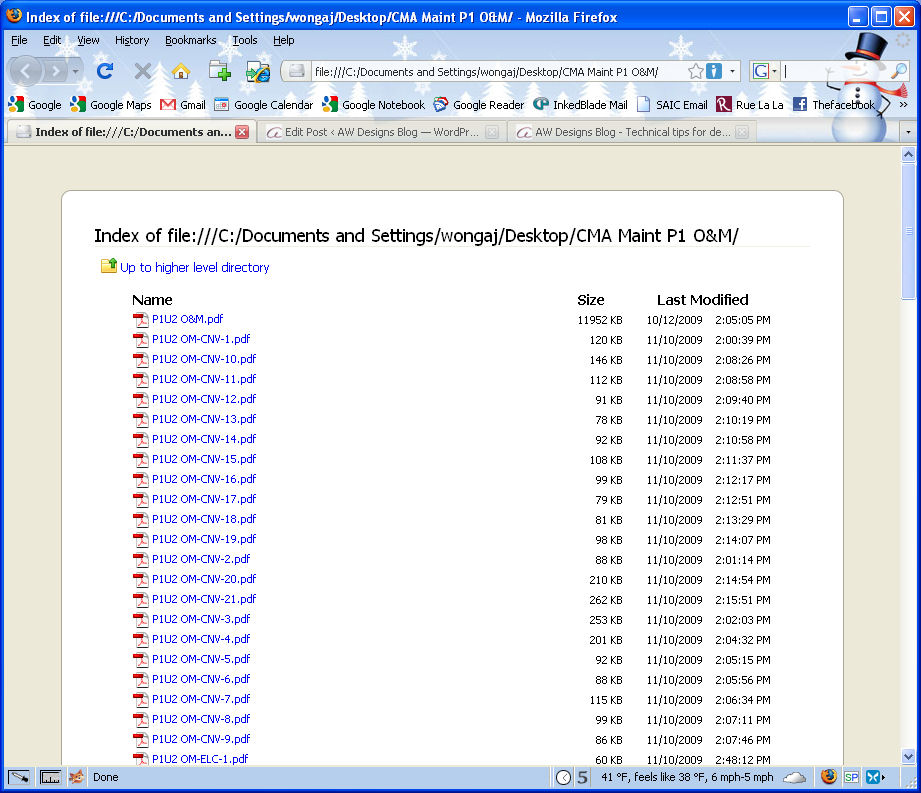Open the Thefacebook bookmark
Image resolution: width=921 pixels, height=793 pixels.
coord(833,105)
